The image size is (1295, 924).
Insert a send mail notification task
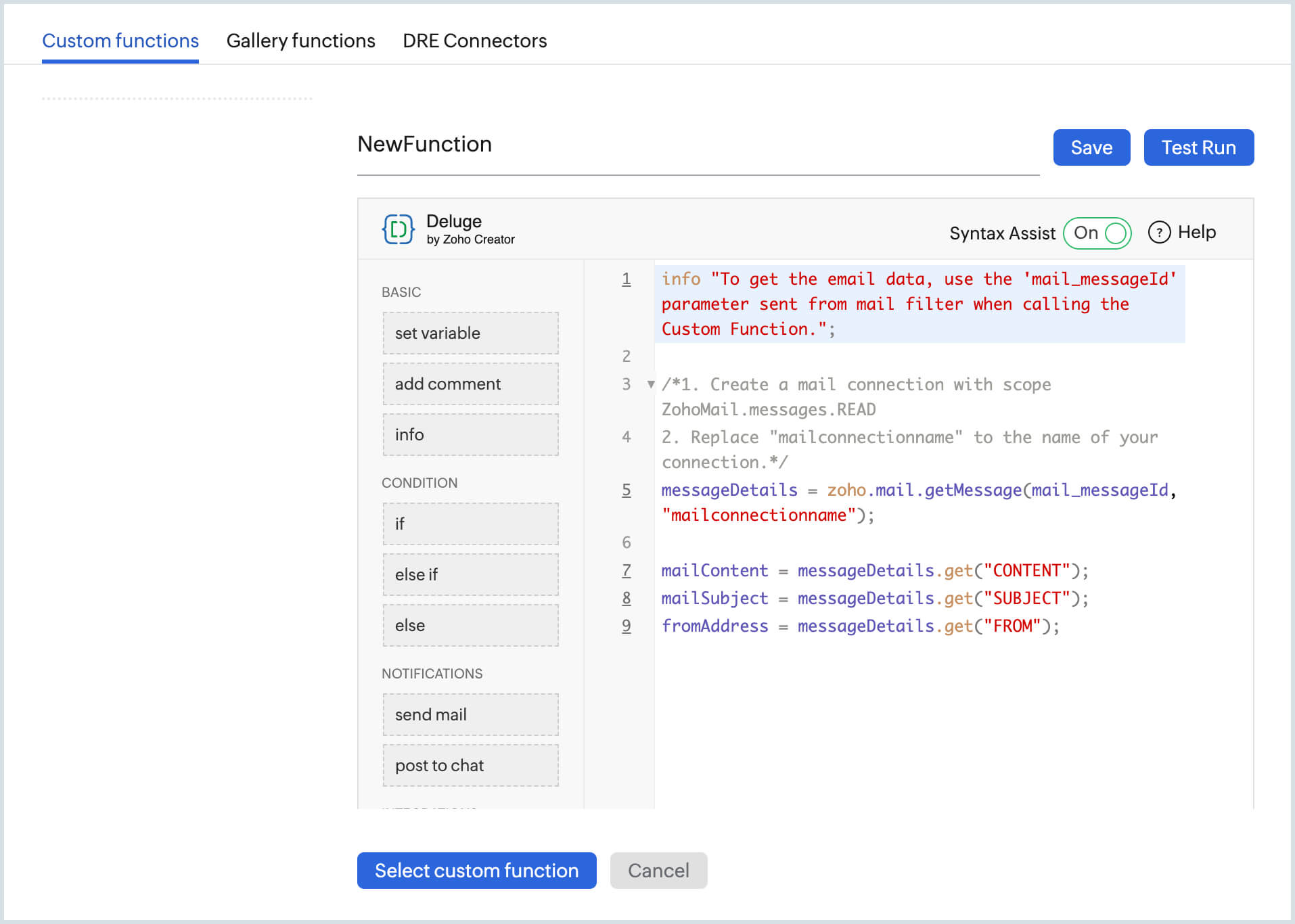tap(470, 714)
